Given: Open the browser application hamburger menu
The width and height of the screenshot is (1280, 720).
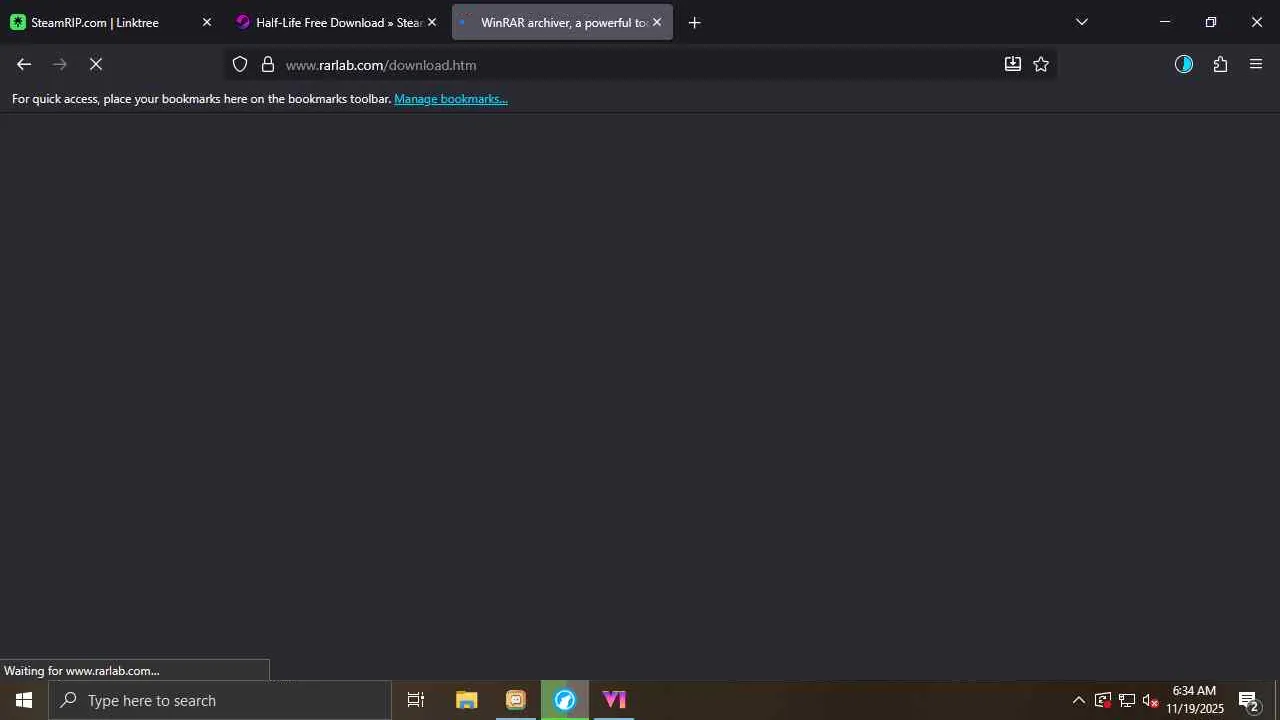Looking at the screenshot, I should tap(1256, 64).
